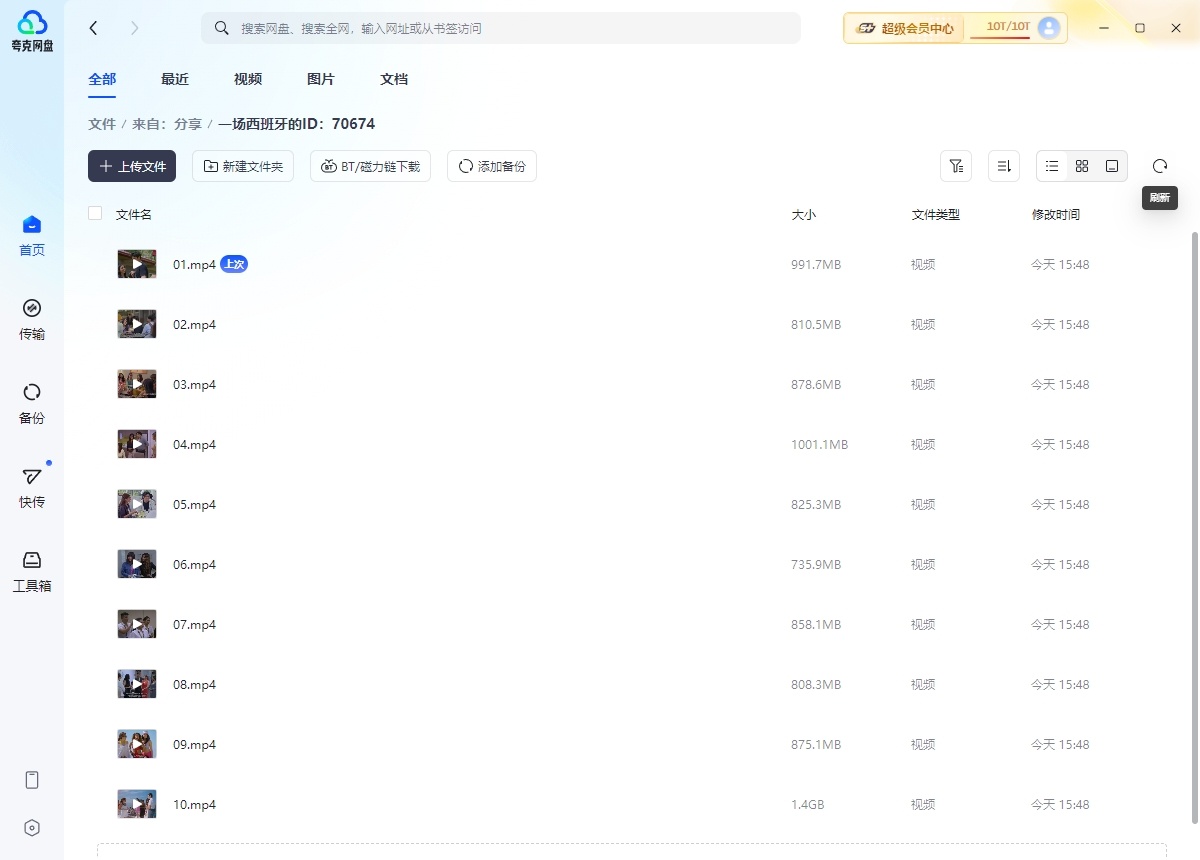
Task: Switch to the 视频 tab
Action: pos(247,79)
